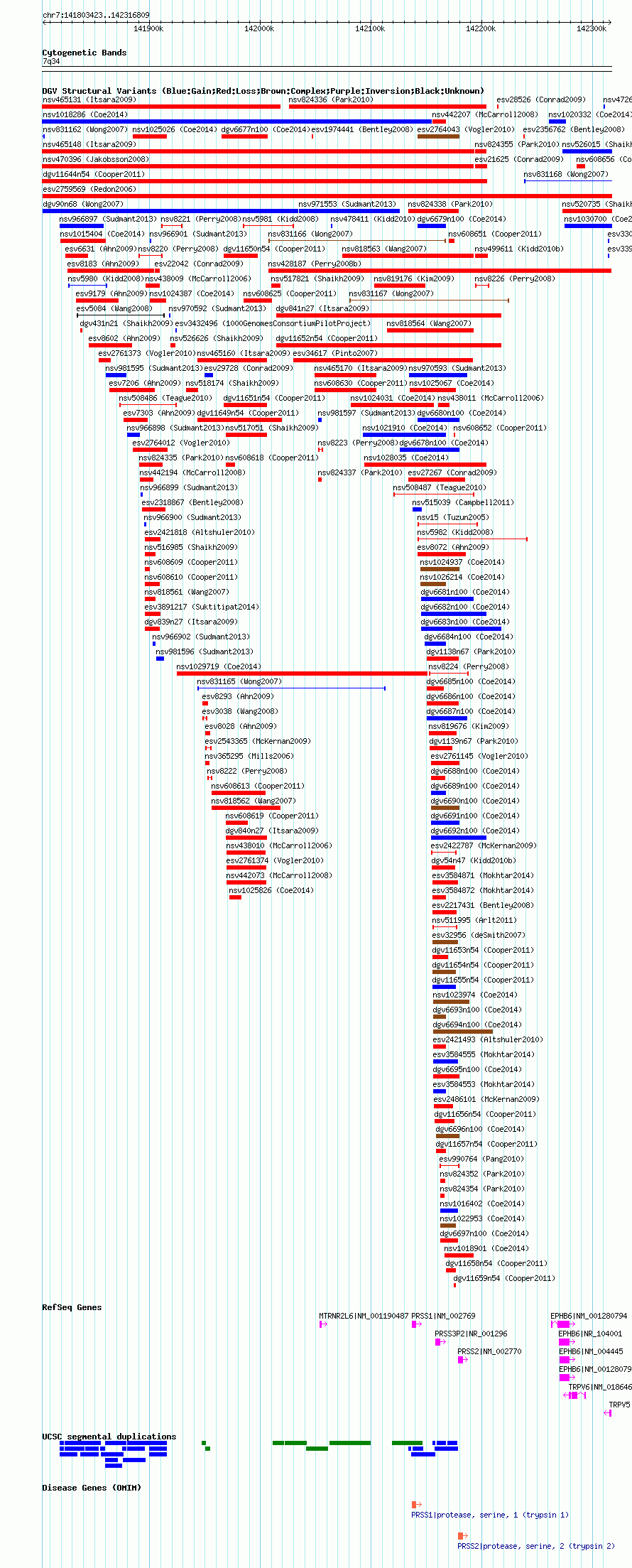Click the chr7:141803423..142316809 coordinate label
The width and height of the screenshot is (632, 1568).
(96, 15)
